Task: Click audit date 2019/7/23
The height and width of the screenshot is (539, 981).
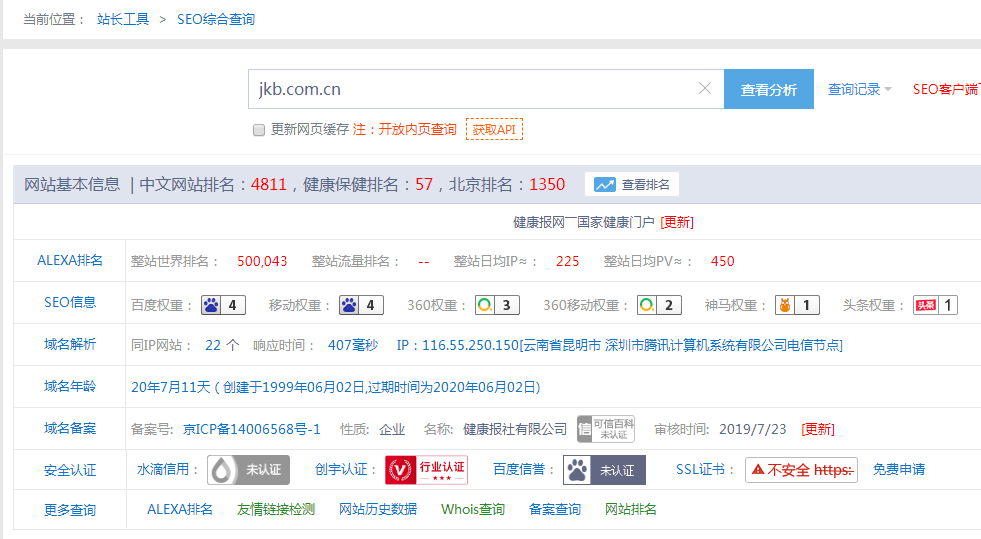Action: tap(753, 429)
